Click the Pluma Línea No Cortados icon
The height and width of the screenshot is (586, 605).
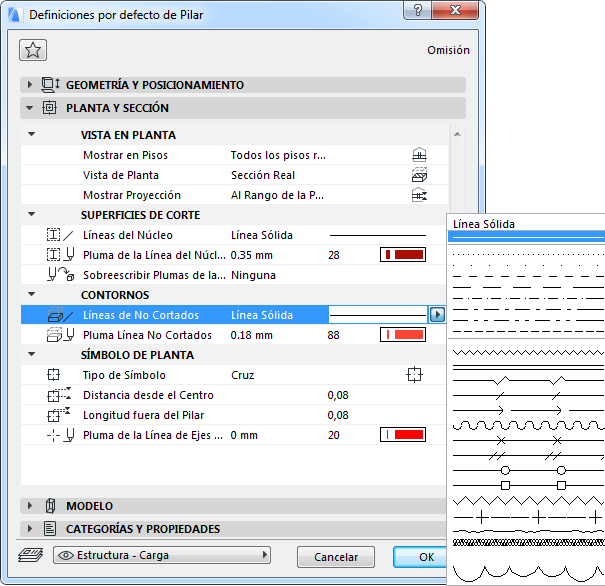(60, 335)
